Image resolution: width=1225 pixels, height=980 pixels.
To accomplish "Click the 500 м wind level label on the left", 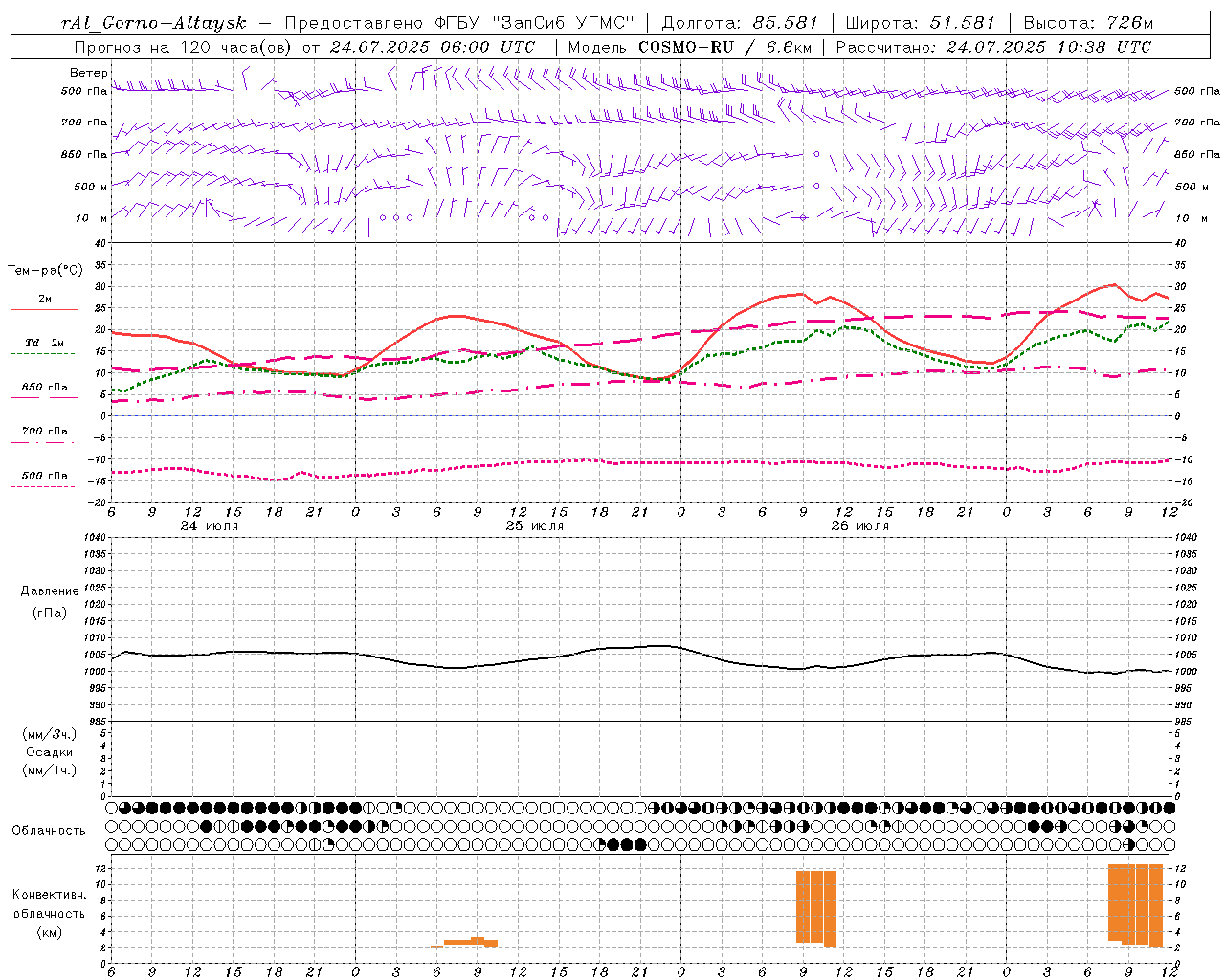I will [x=91, y=187].
